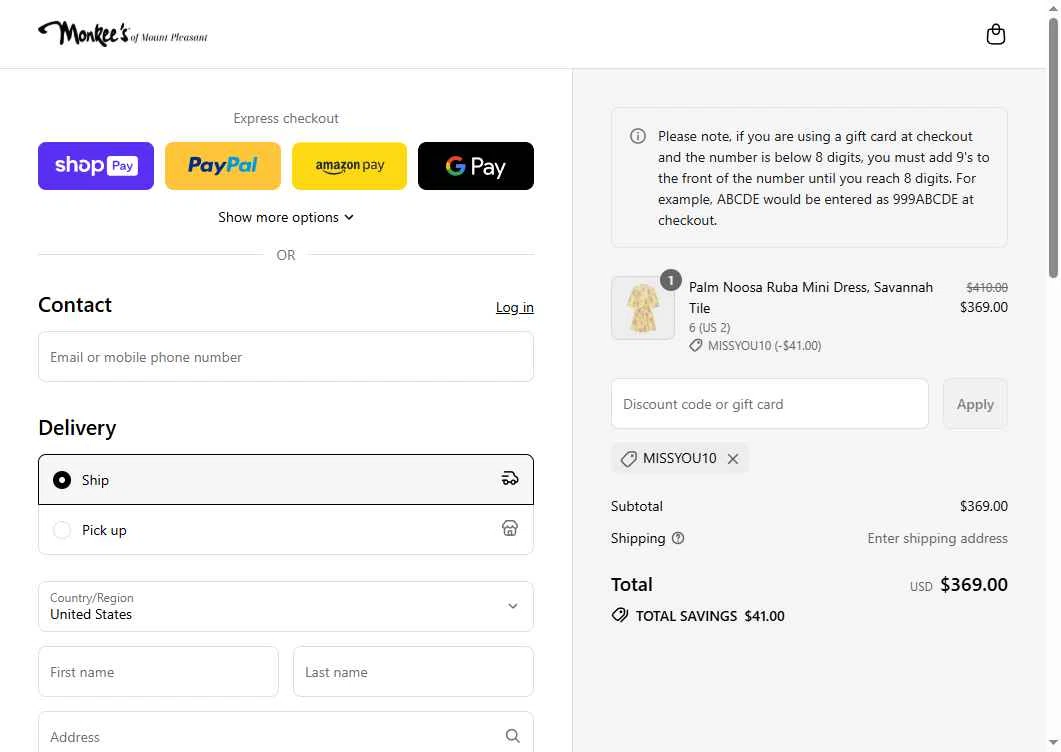Image resolution: width=1061 pixels, height=752 pixels.
Task: Click the Palm Noosa Ruba Mini Dress title
Action: point(811,297)
